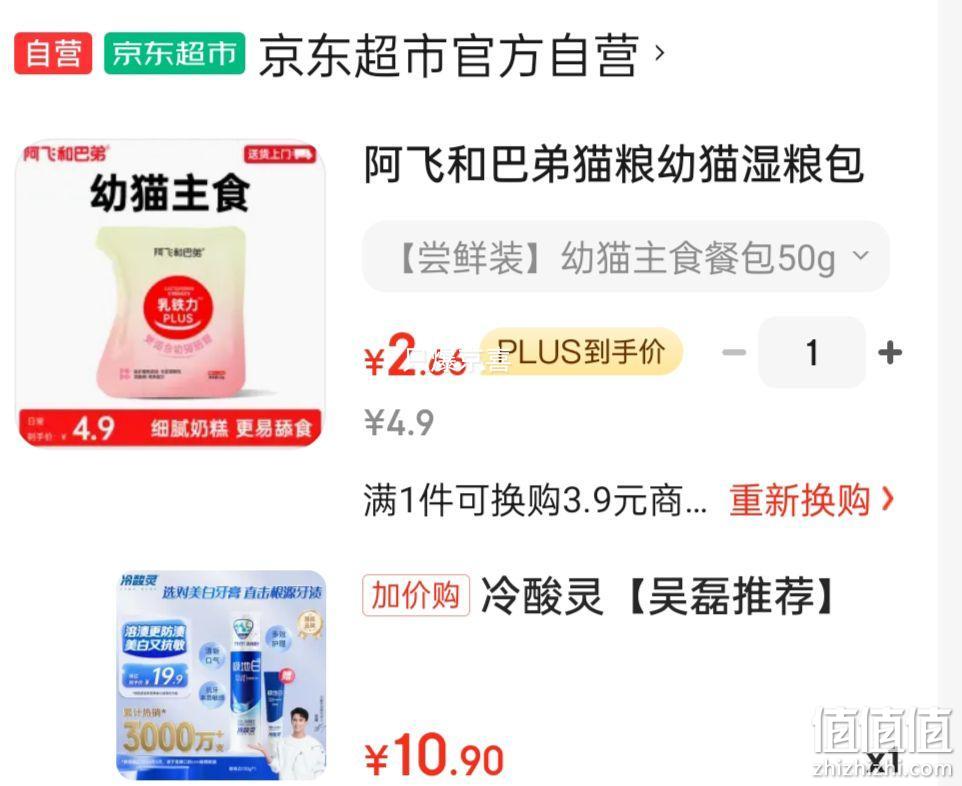Tap the 加价购 tag
Screen dimensions: 962x786
pos(416,595)
